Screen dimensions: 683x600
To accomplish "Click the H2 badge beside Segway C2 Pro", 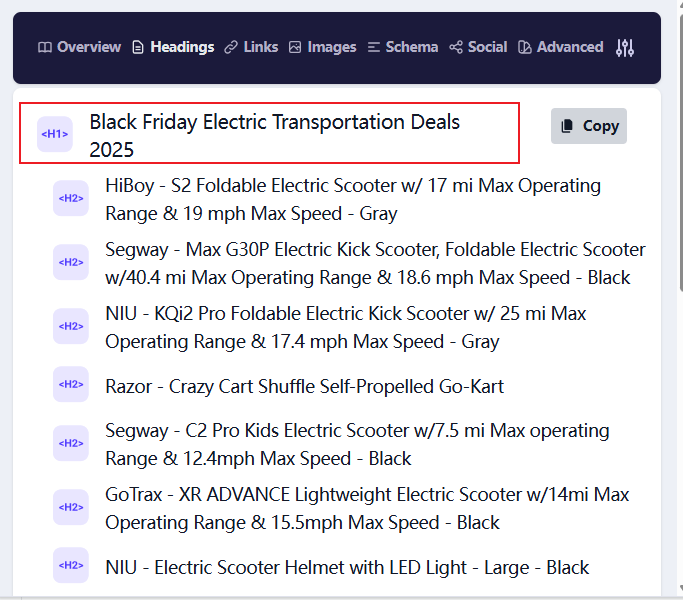I will point(71,444).
